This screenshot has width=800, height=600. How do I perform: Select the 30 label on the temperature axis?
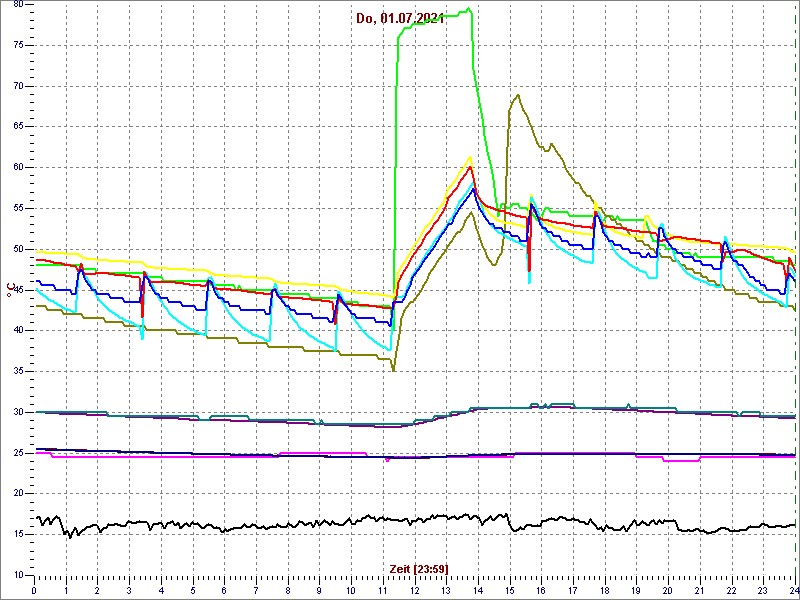coord(17,412)
